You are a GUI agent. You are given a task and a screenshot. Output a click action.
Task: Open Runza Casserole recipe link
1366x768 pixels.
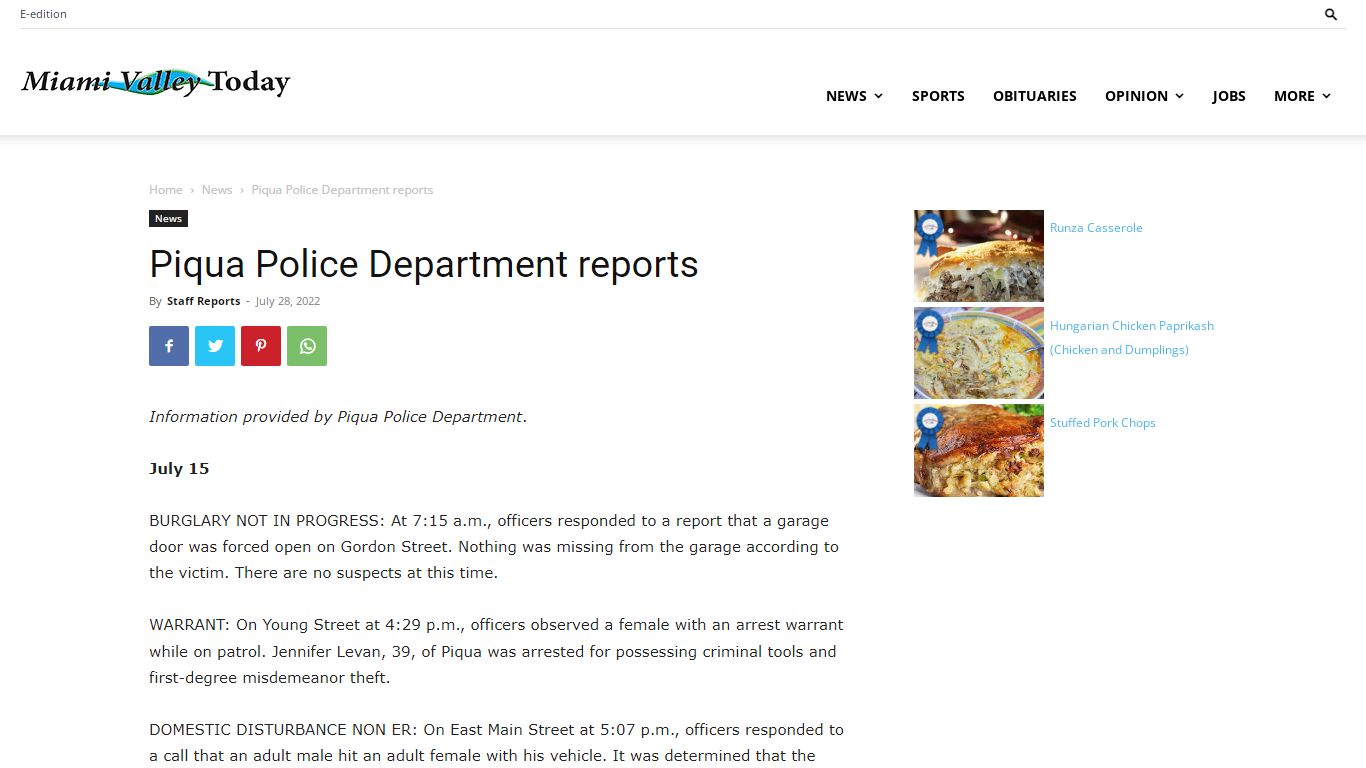coord(1096,228)
